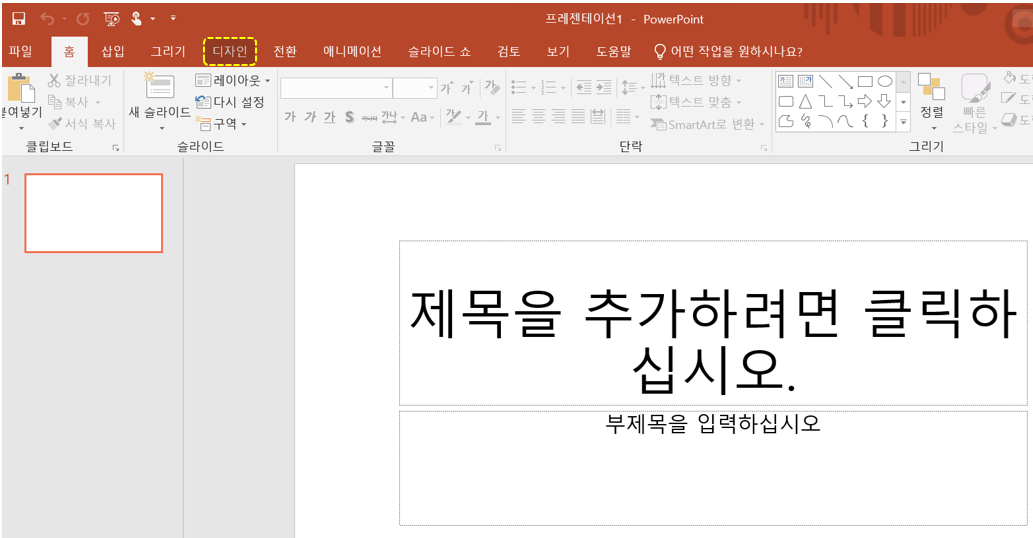Image resolution: width=1033 pixels, height=538 pixels.
Task: Open the font name combo box
Action: pyautogui.click(x=336, y=88)
